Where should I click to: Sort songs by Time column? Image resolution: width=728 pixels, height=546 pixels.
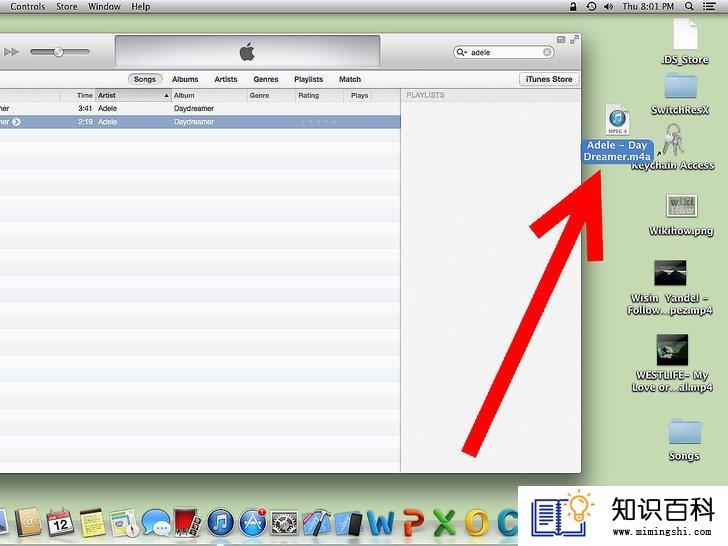[x=77, y=95]
